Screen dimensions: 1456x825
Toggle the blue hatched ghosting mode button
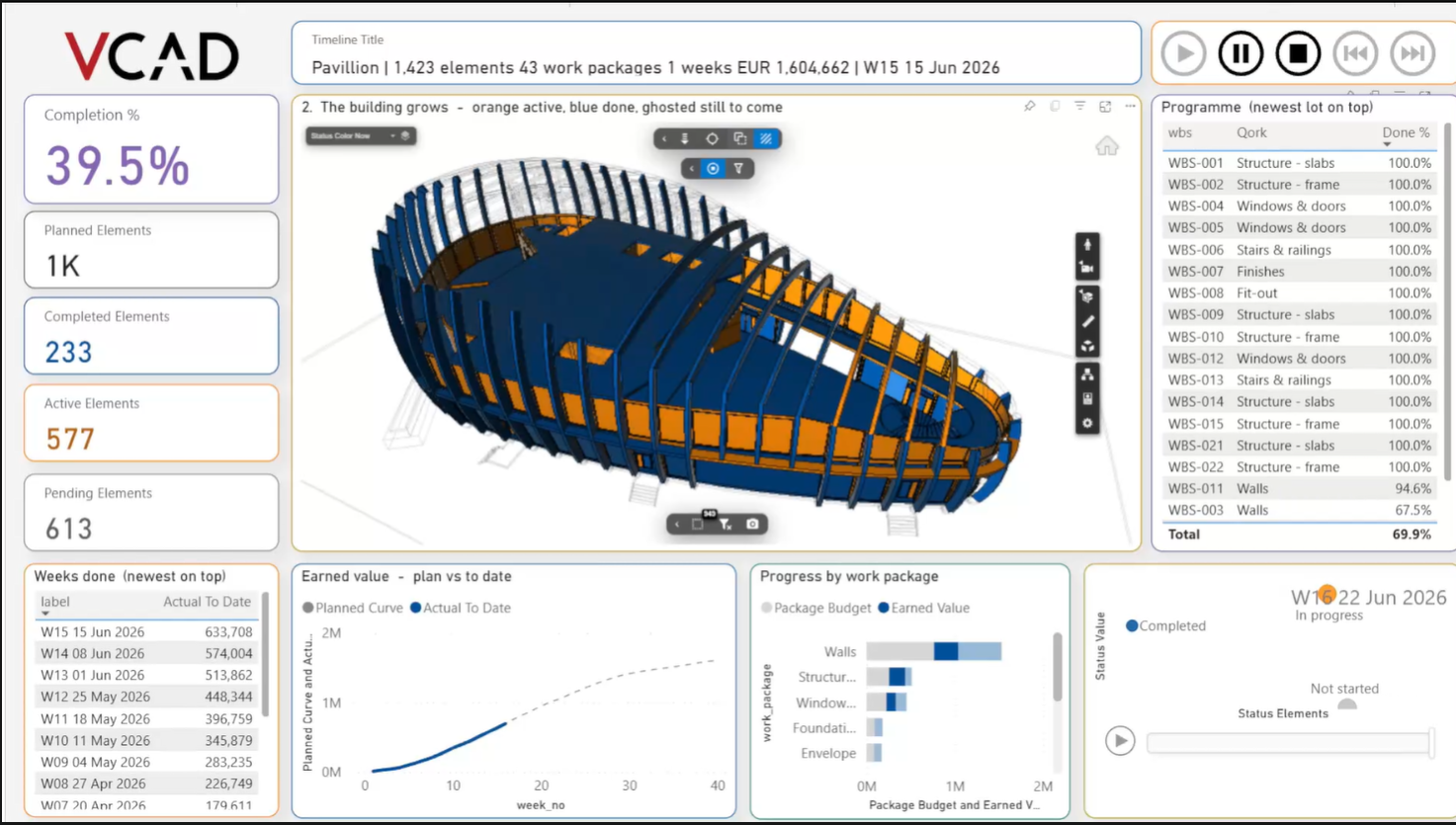tap(766, 139)
